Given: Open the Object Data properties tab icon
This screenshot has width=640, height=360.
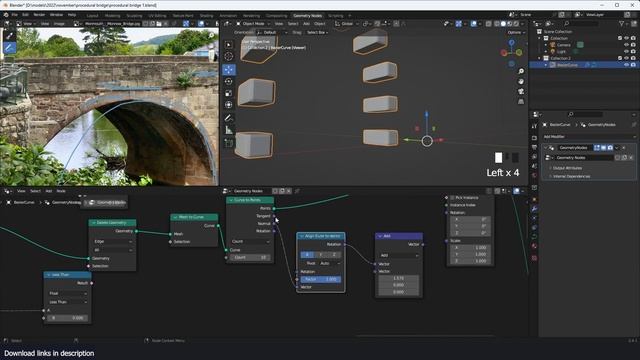Looking at the screenshot, I should click(534, 237).
